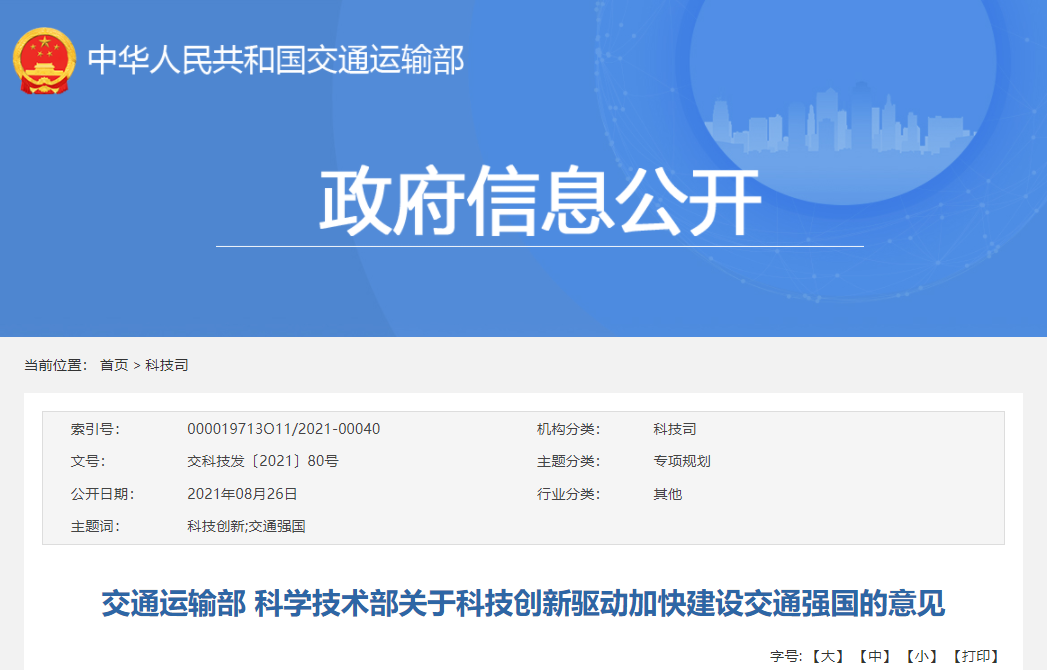The width and height of the screenshot is (1047, 670).
Task: Click the 打印 print button
Action: coord(976,657)
